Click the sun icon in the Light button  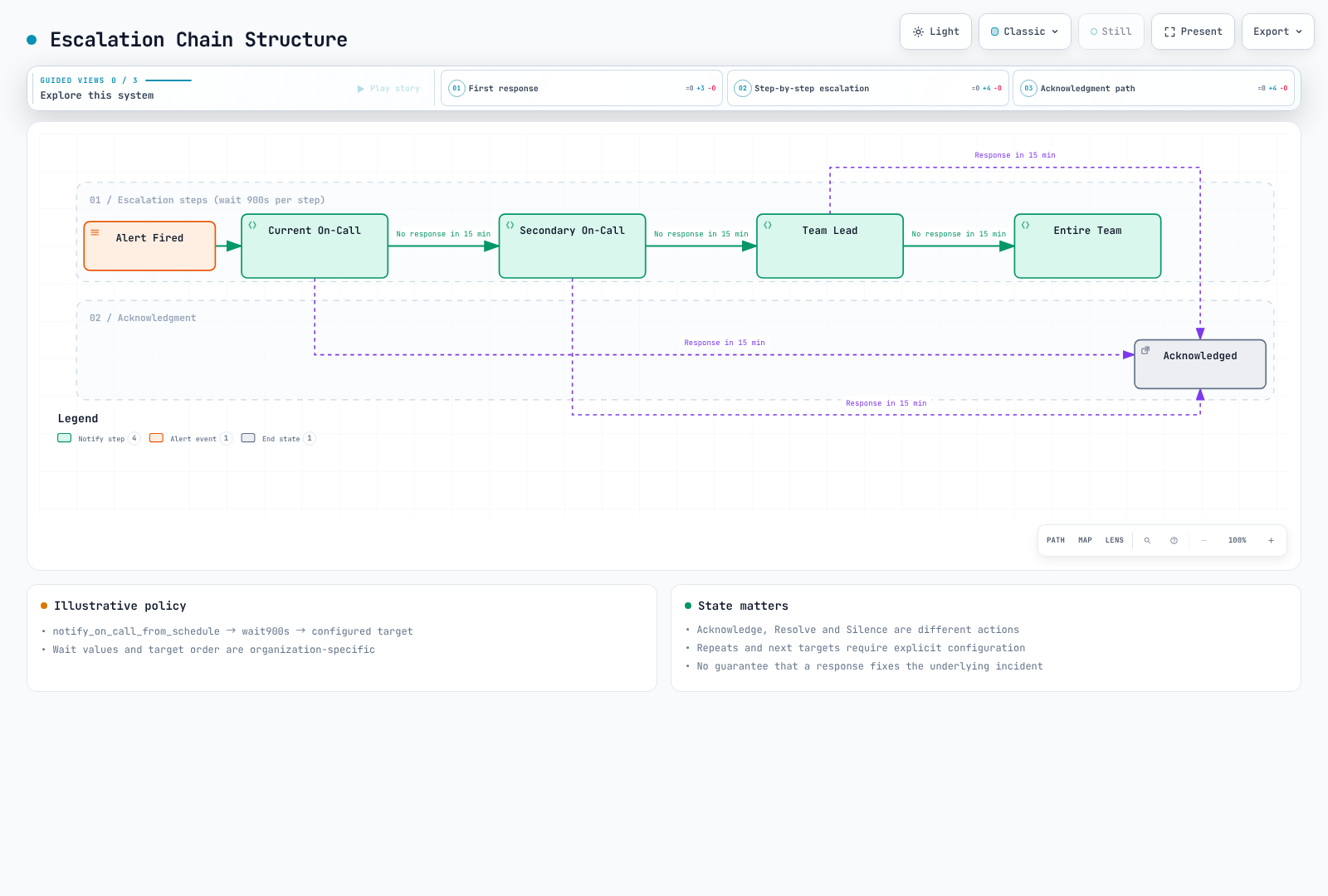[918, 32]
